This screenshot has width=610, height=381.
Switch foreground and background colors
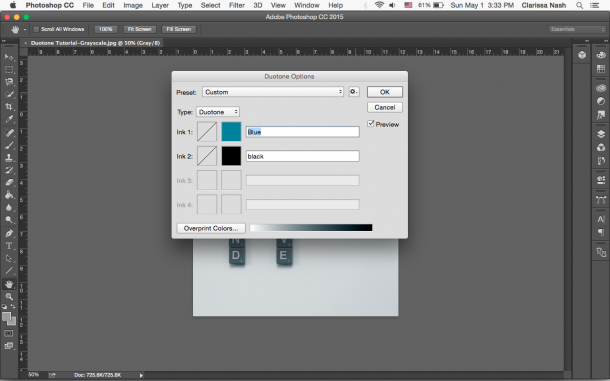[x=13, y=307]
